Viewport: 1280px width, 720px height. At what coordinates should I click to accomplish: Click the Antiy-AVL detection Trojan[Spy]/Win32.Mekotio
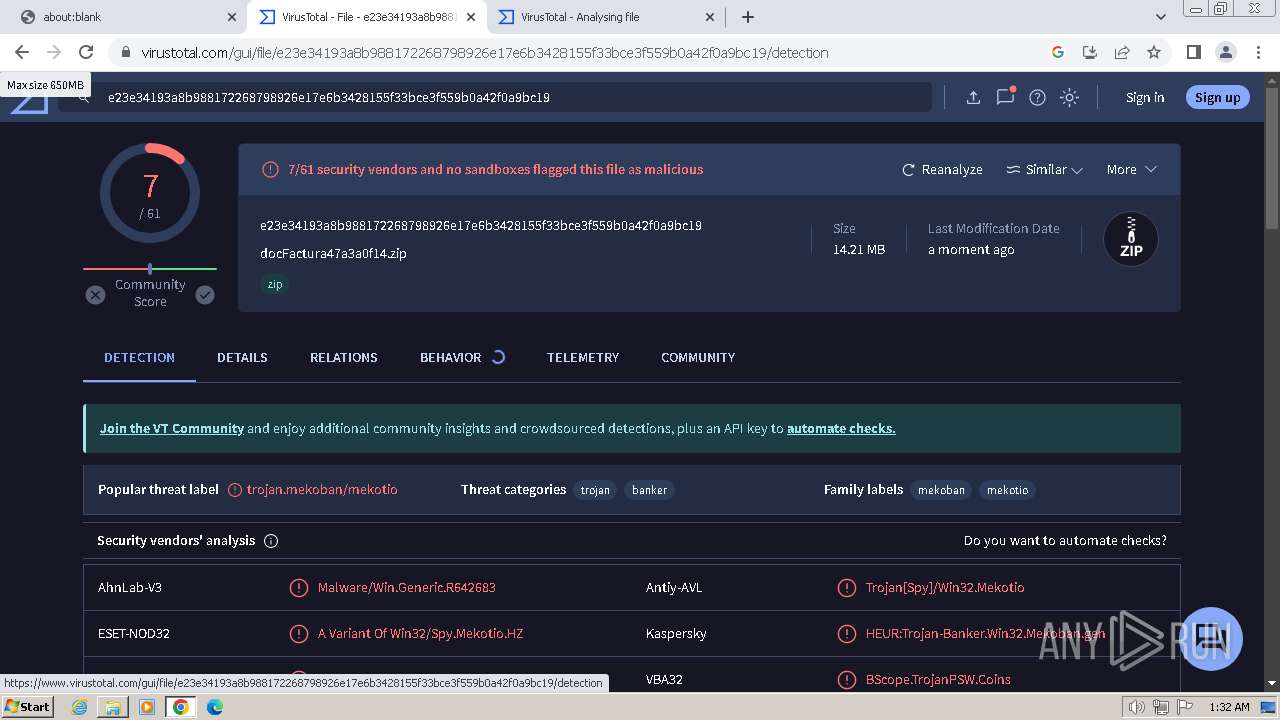[x=945, y=588]
